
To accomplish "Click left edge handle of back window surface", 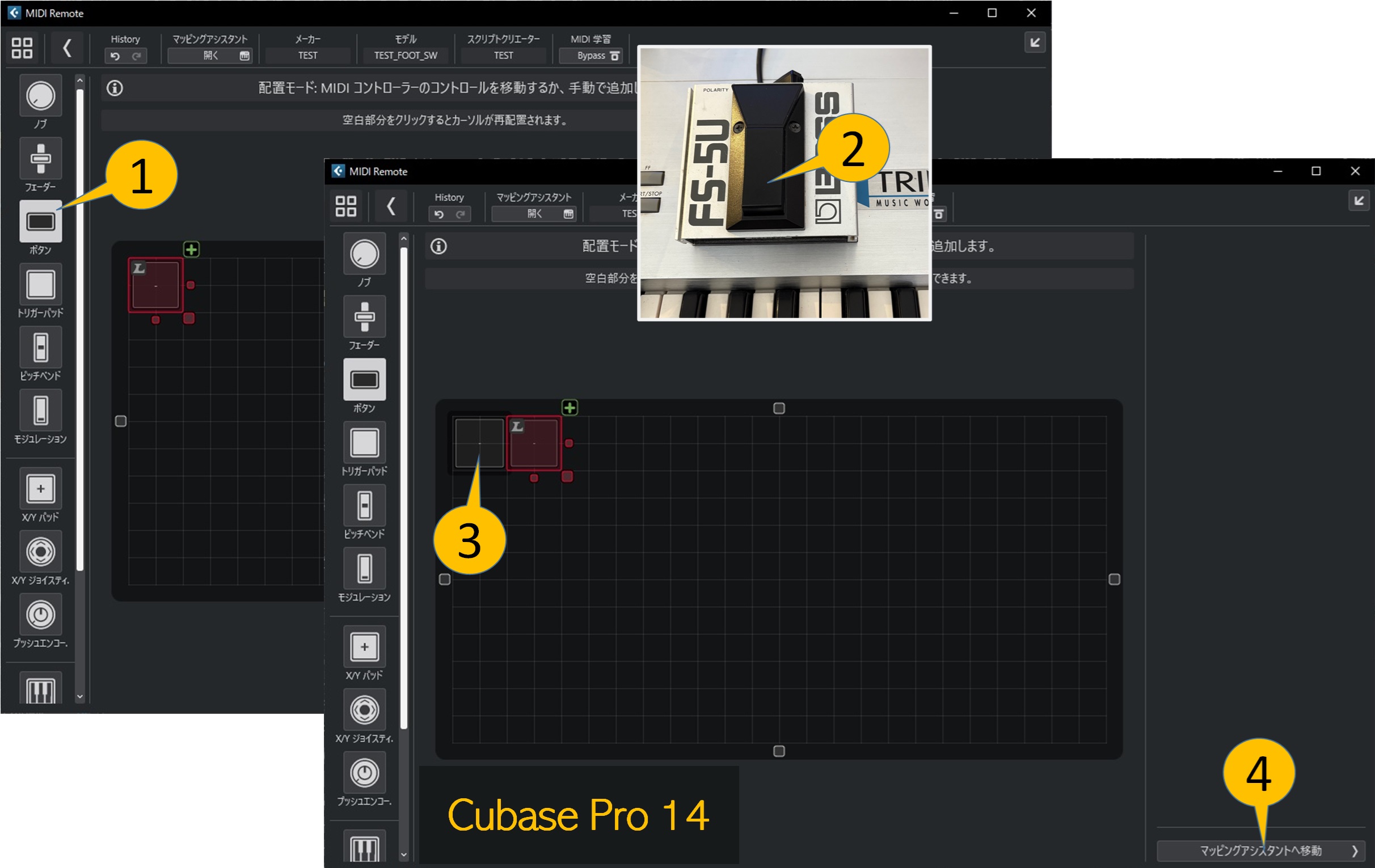I will pyautogui.click(x=120, y=421).
